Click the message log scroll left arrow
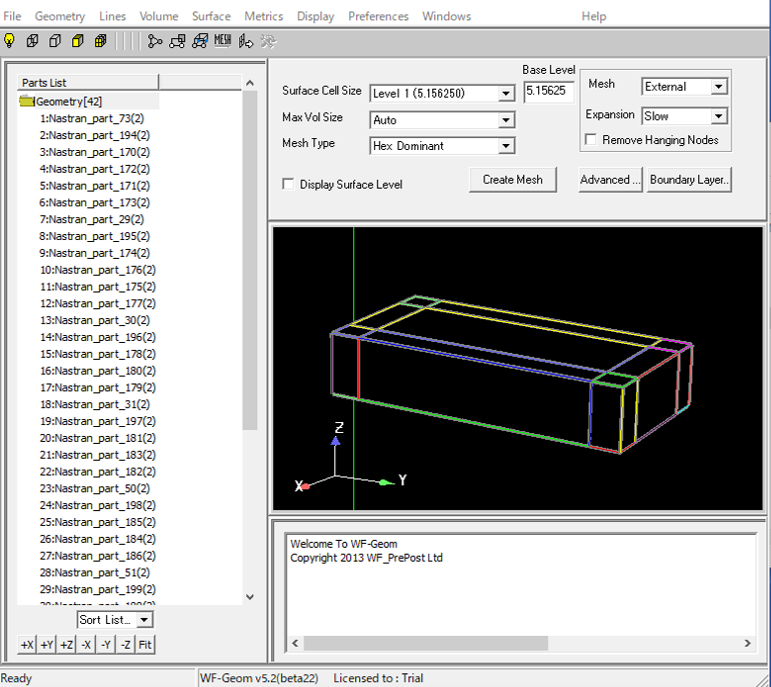 click(295, 643)
